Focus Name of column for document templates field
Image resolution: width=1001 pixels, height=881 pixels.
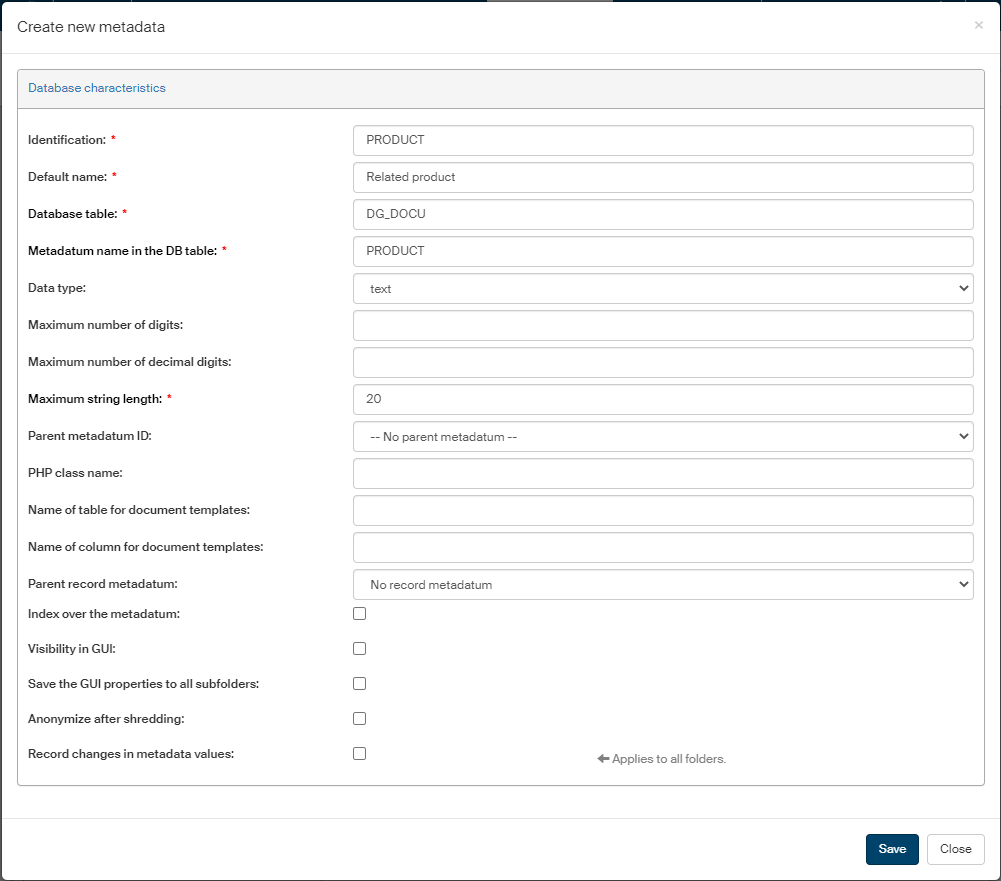click(x=663, y=547)
